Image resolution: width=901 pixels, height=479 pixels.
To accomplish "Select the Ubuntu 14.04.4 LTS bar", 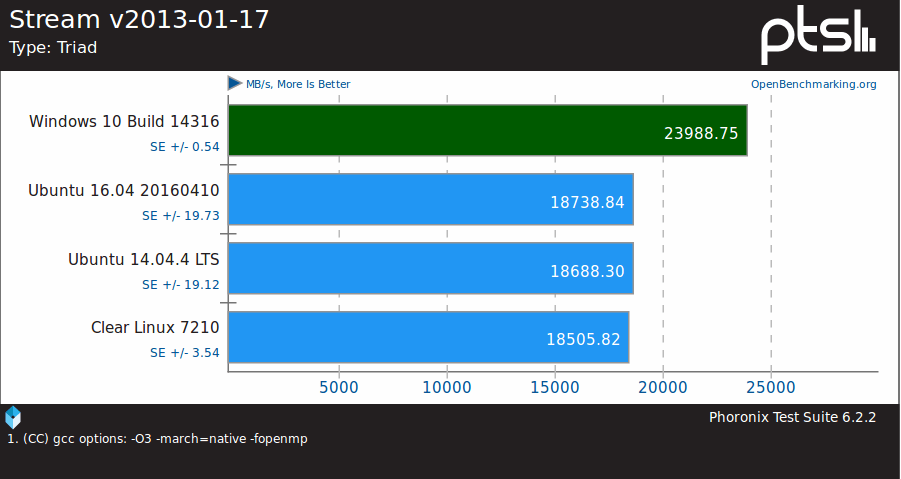I will (x=431, y=268).
